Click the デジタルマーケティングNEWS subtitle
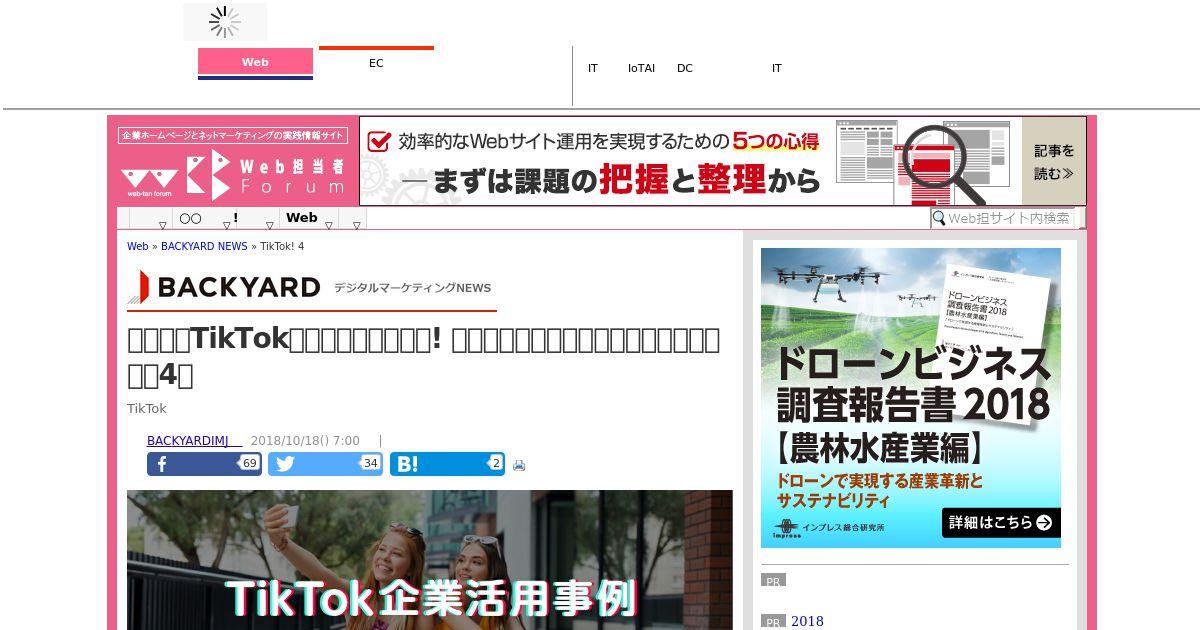 coord(412,288)
